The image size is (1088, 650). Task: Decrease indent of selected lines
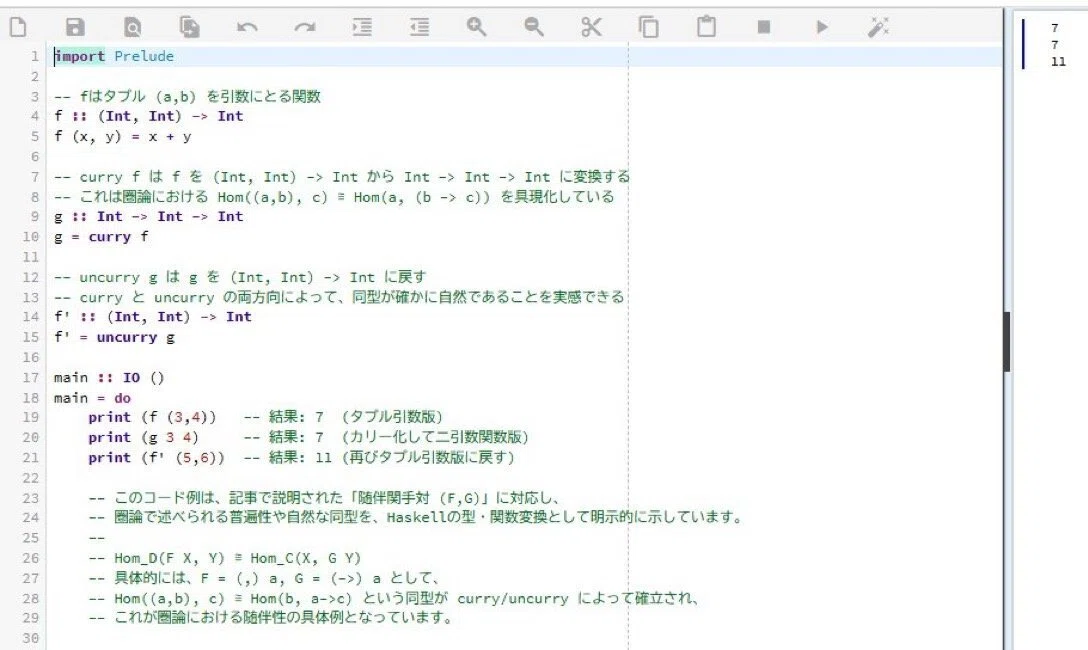419,27
